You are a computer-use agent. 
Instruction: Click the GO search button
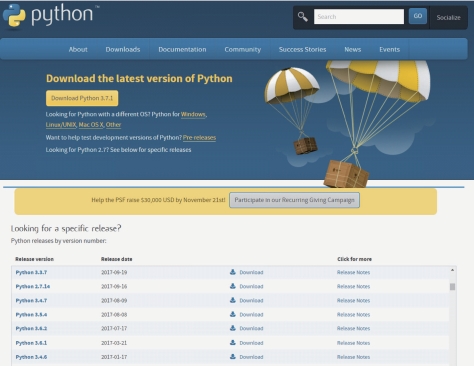coord(418,16)
